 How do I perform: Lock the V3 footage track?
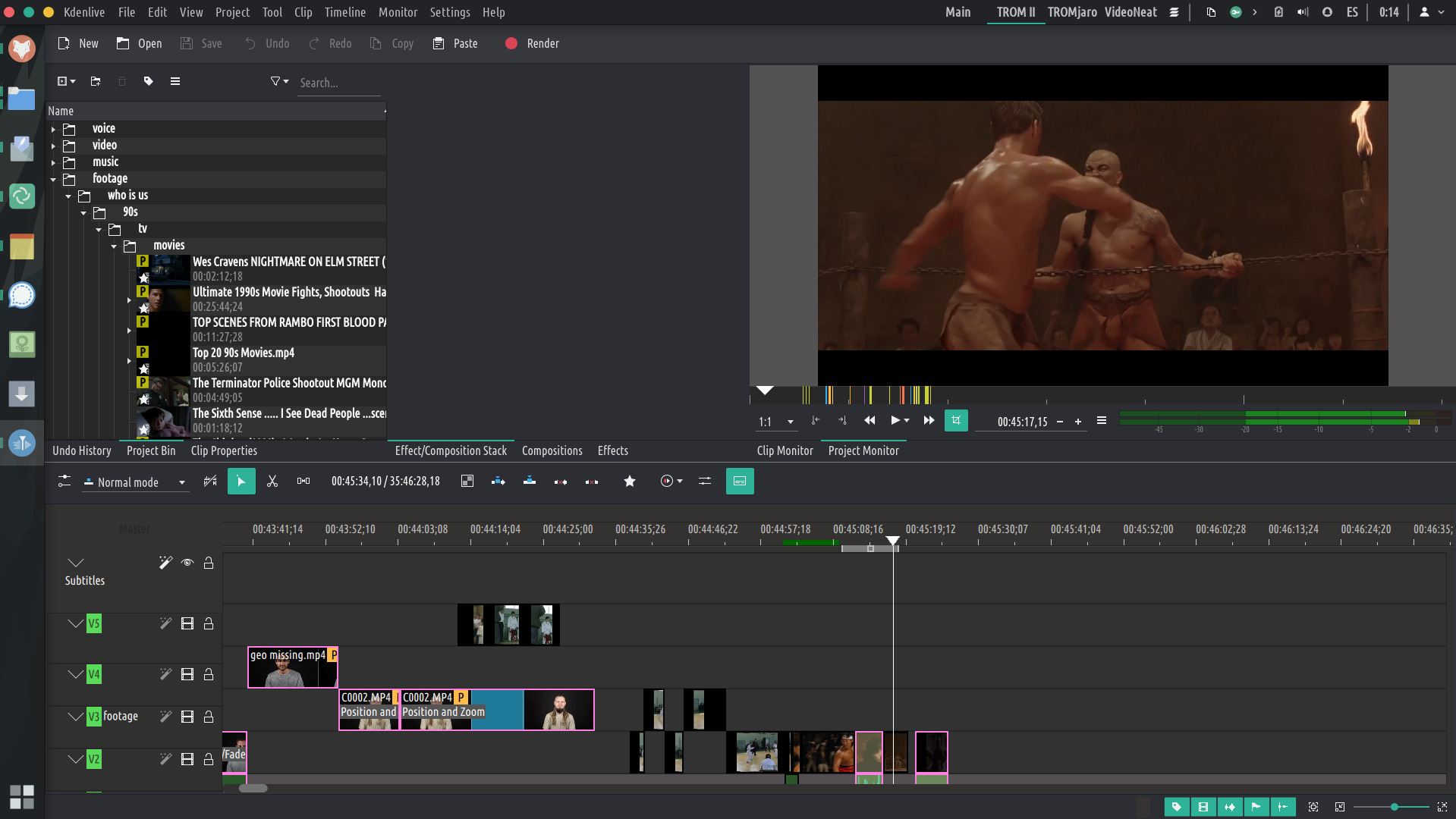click(x=209, y=717)
